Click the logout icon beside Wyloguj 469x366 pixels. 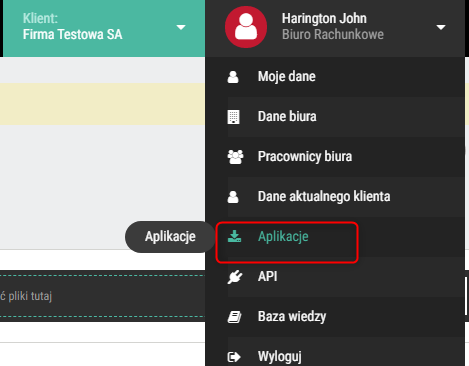[234, 357]
